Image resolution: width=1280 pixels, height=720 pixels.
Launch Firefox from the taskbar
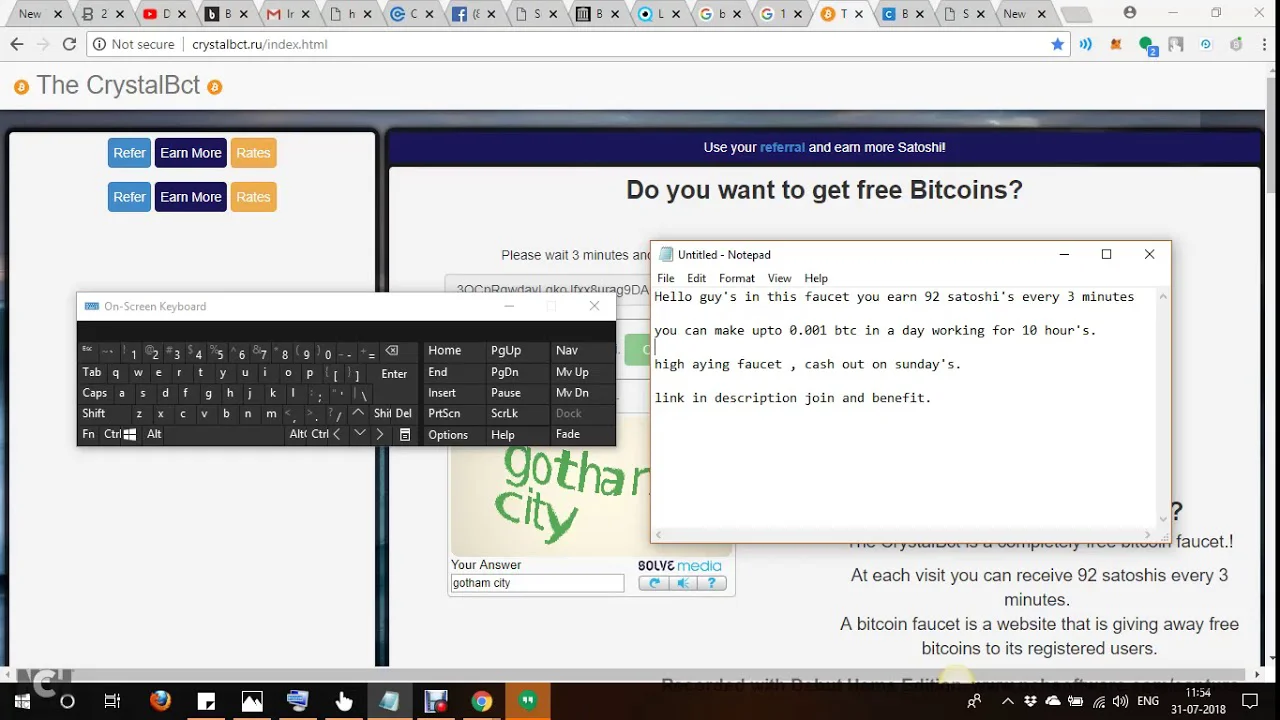[x=160, y=702]
